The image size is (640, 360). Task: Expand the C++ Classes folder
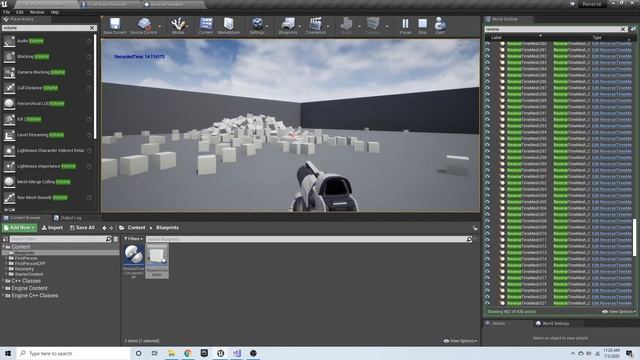click(3, 281)
